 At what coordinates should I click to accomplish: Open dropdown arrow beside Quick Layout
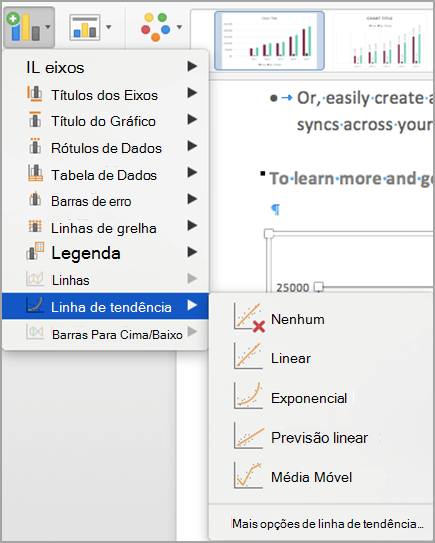click(109, 27)
